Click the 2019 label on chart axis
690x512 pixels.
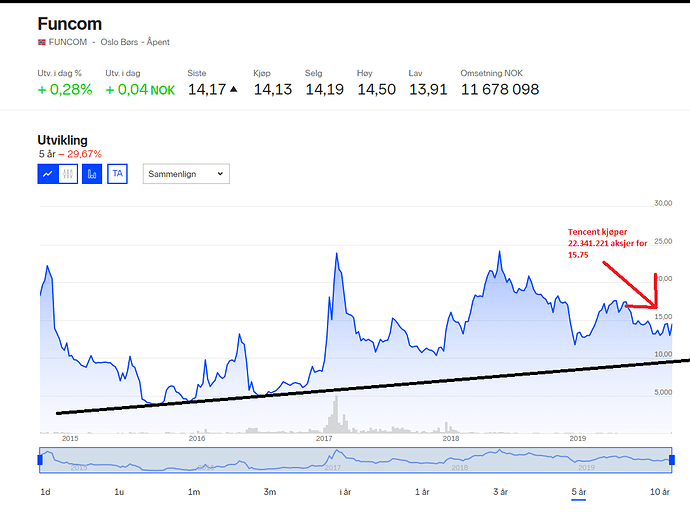[x=577, y=439]
